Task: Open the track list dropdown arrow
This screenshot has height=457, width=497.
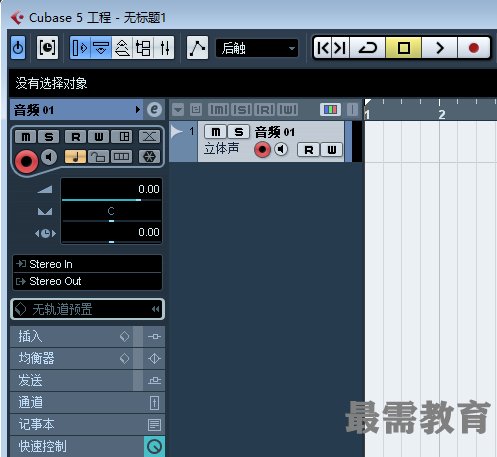Action: tap(178, 109)
